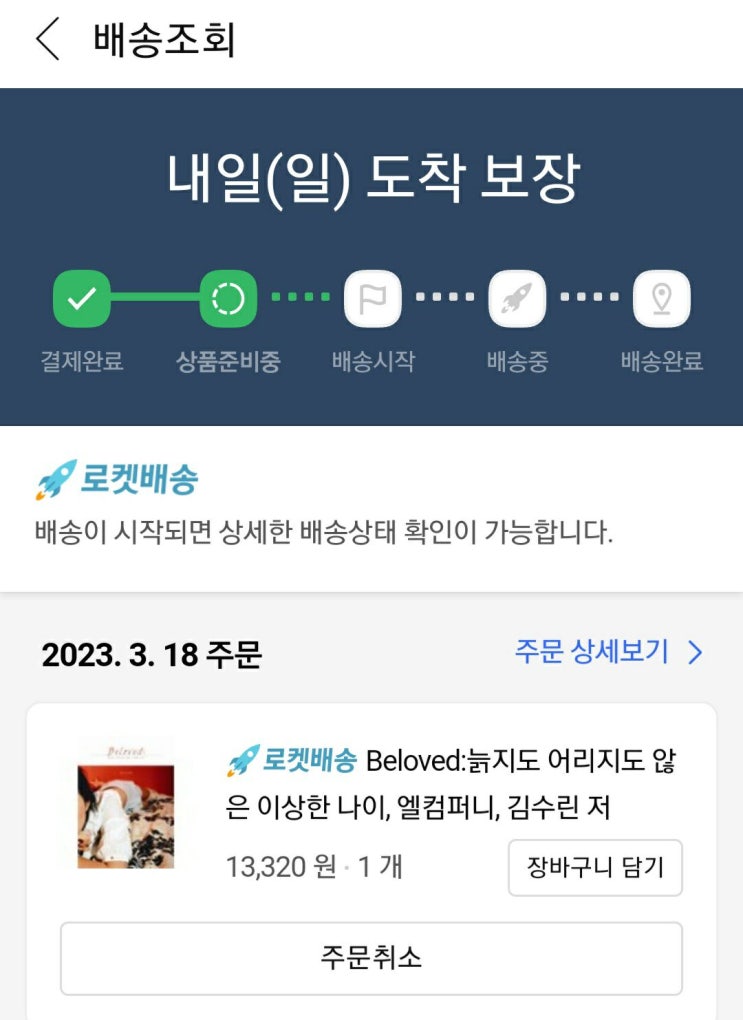This screenshot has height=1020, width=743.
Task: Tap the 2023. 3. 18 주문 date heading
Action: pos(152,654)
